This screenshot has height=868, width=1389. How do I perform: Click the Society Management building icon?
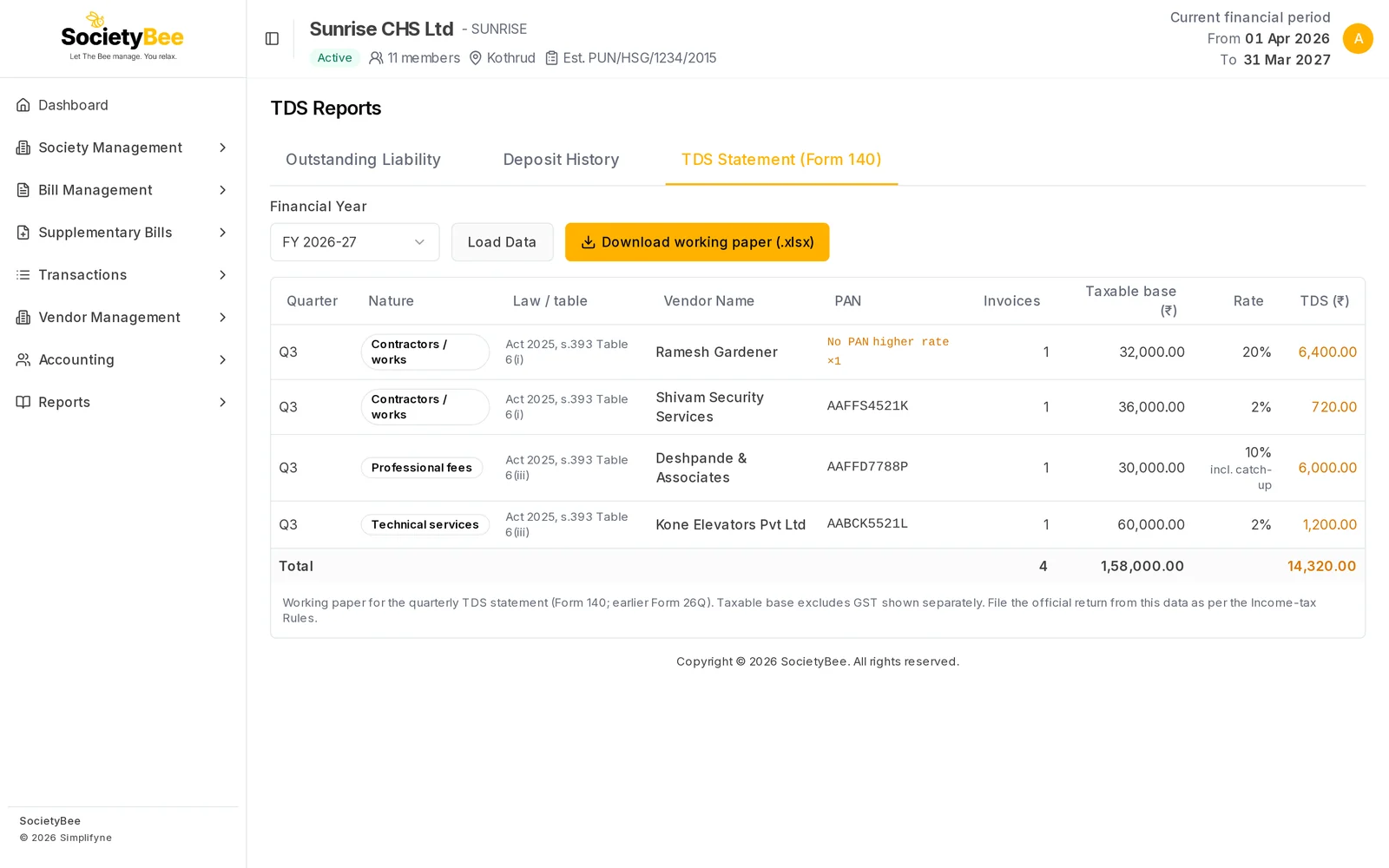point(23,148)
